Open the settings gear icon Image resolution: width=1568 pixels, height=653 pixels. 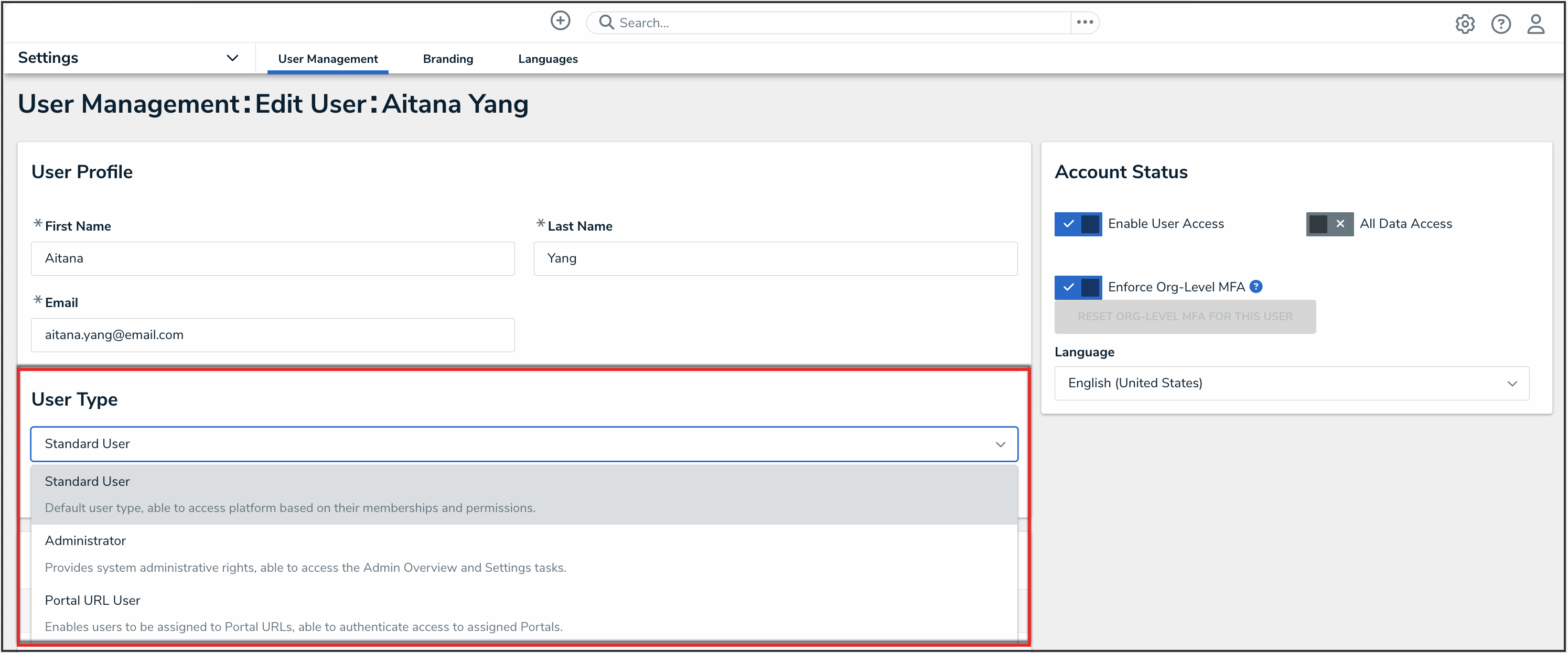point(1465,24)
